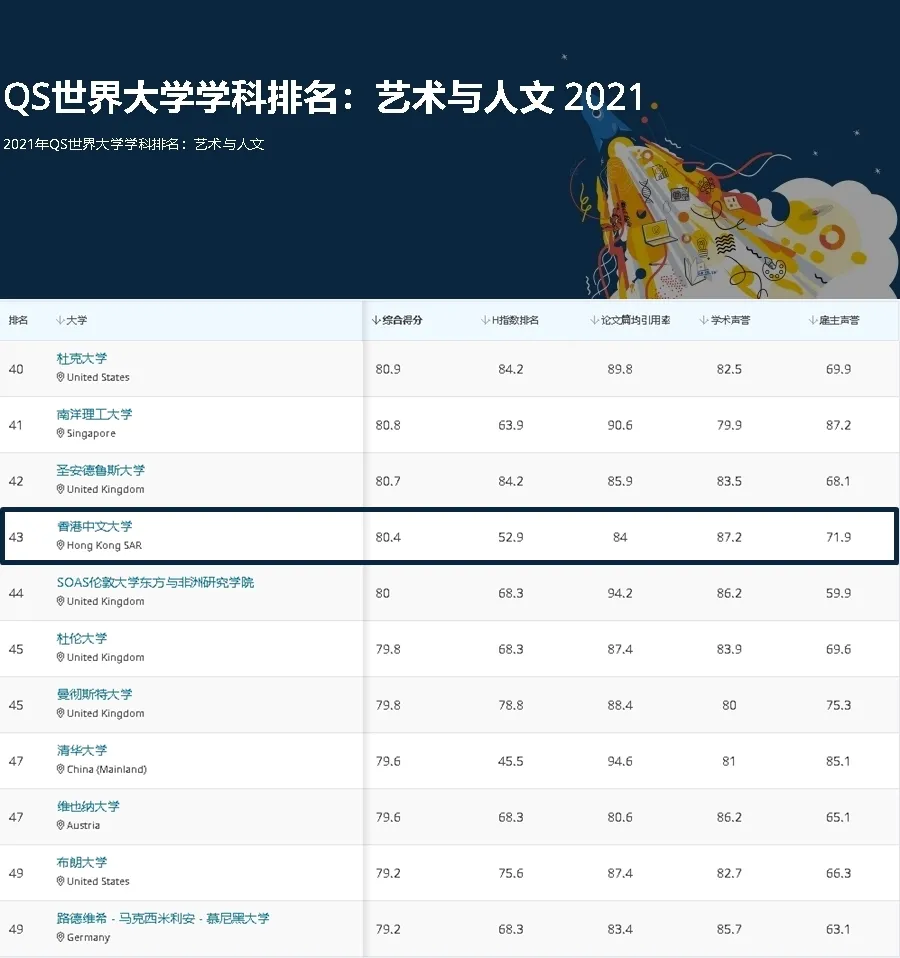Sort table by 雇主声誉 column
Image resolution: width=900 pixels, height=958 pixels.
point(833,321)
